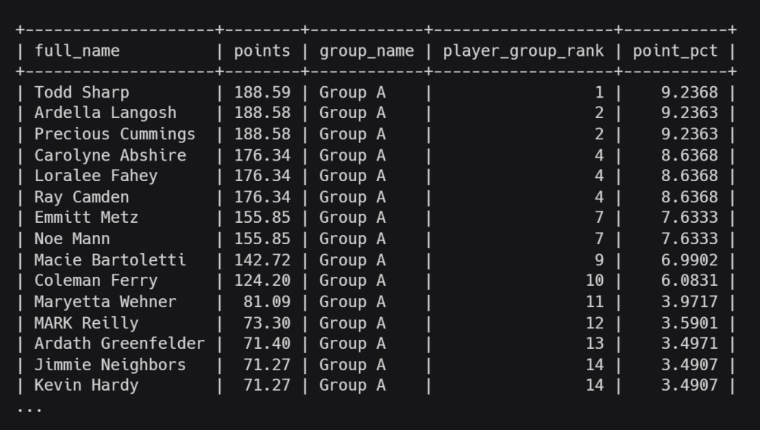
Task: Click the name Ardella Langosh
Action: pyautogui.click(x=105, y=113)
